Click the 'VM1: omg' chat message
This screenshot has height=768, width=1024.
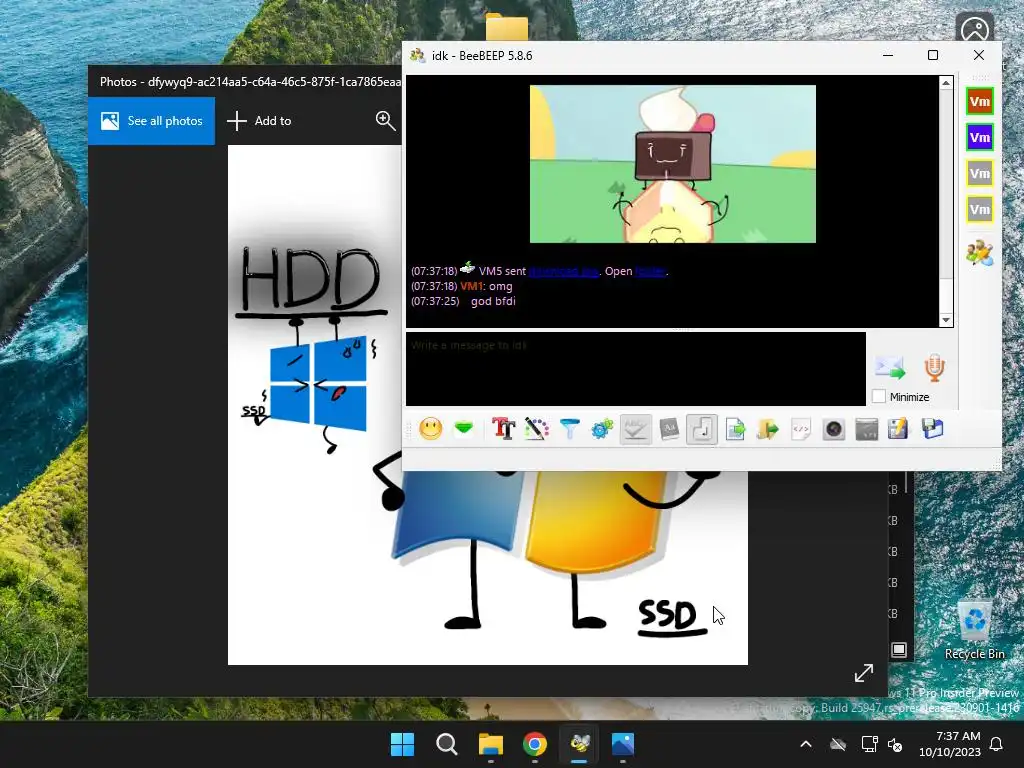click(487, 286)
